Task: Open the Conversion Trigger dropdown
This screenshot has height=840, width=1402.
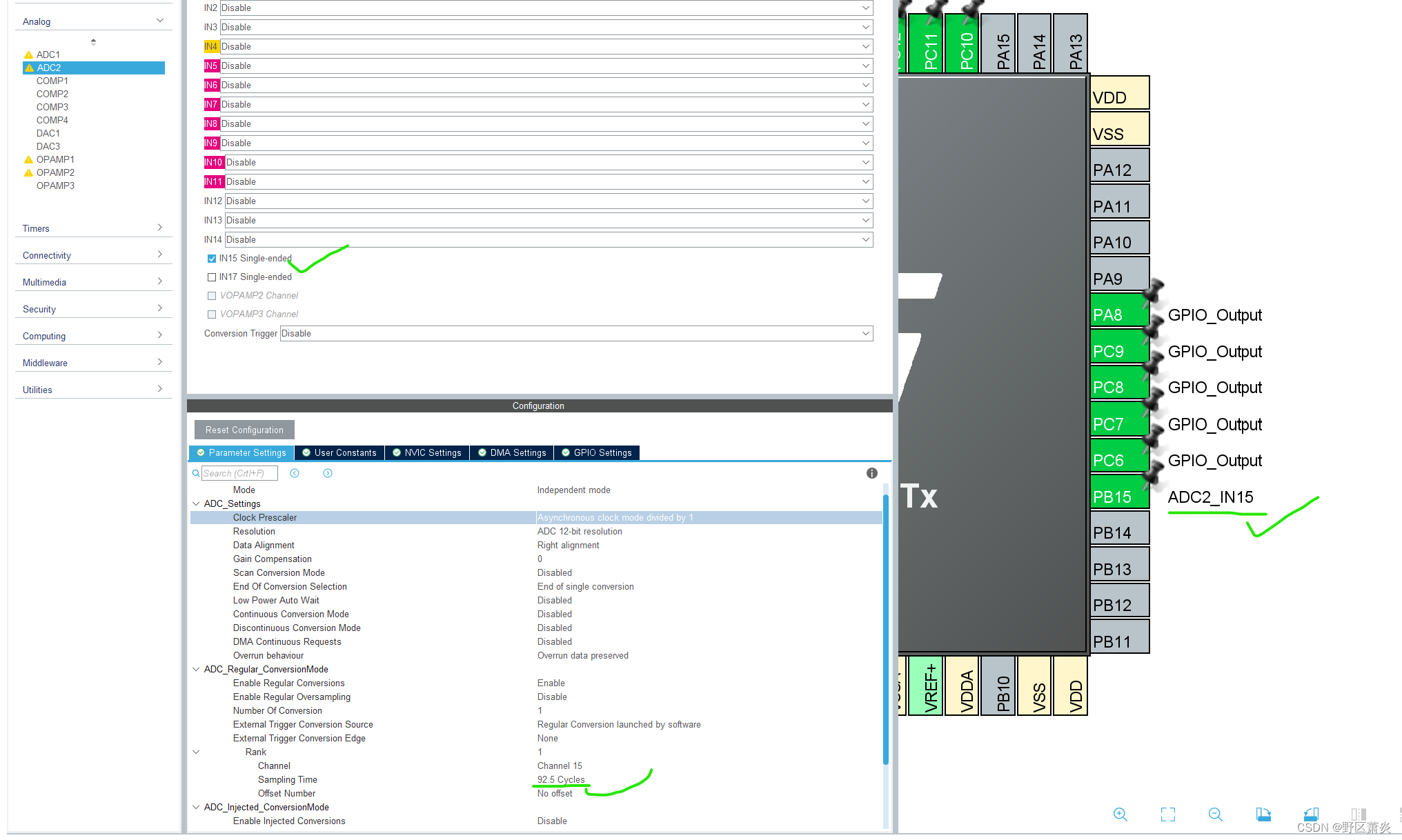Action: pos(575,334)
